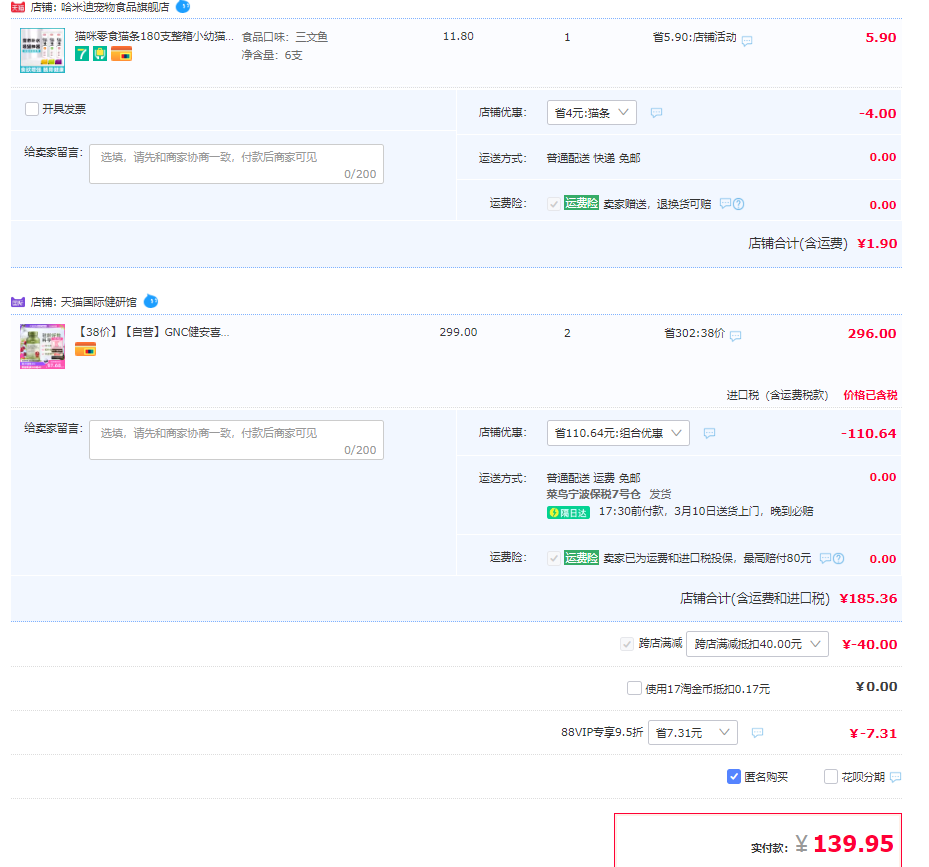Toggle 运费险 checkbox for 最高赔付80元 insurance
Screen dimensions: 929x867
point(553,558)
